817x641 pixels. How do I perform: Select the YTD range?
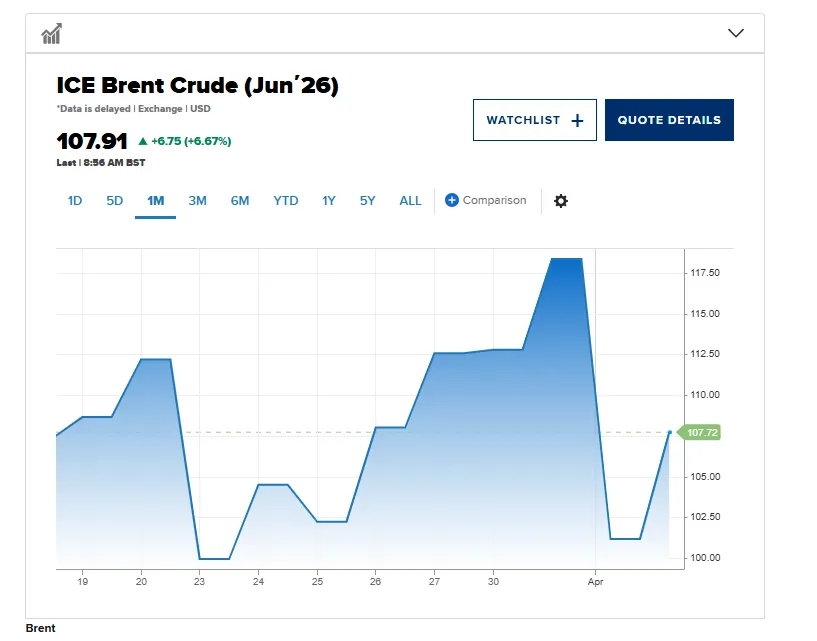point(286,201)
